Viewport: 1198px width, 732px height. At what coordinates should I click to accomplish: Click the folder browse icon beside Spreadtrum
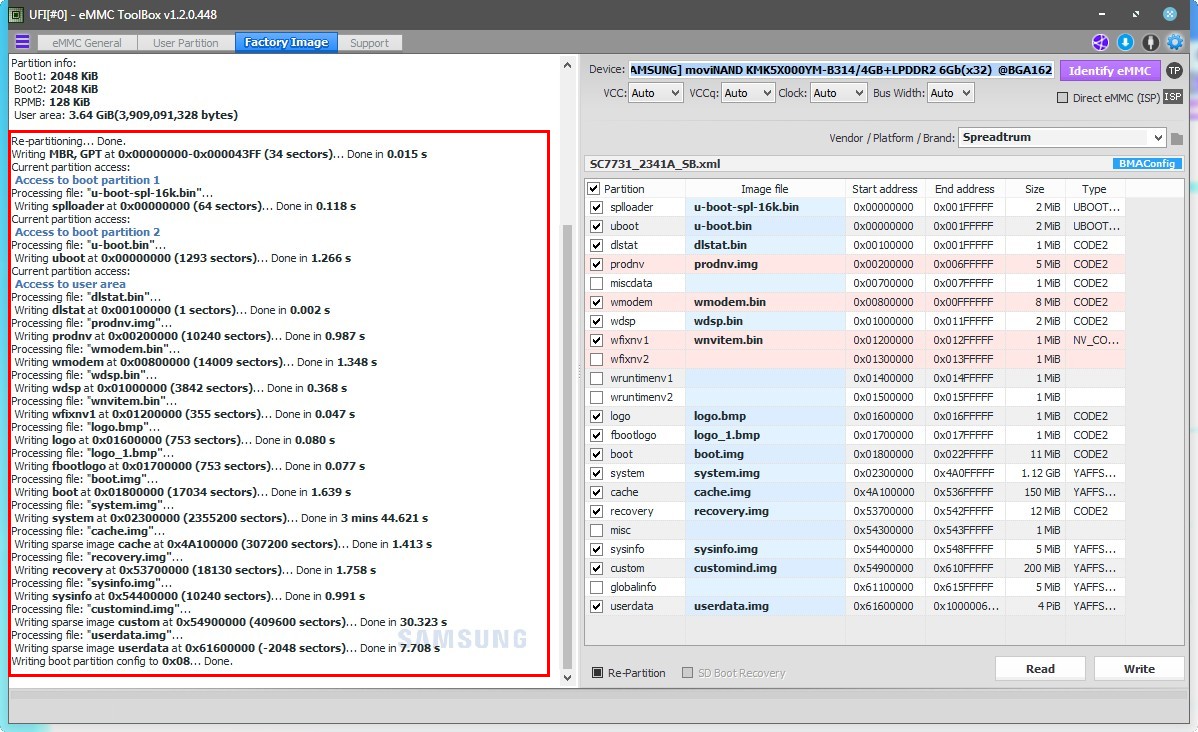point(1177,138)
